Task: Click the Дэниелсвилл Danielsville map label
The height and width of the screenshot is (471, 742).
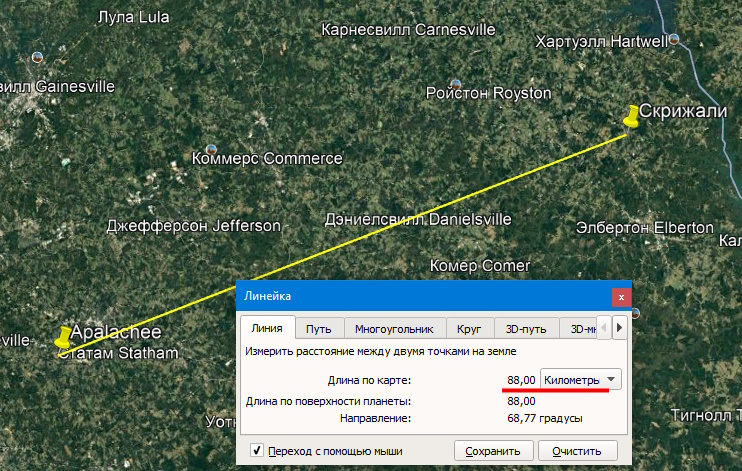Action: [x=418, y=220]
